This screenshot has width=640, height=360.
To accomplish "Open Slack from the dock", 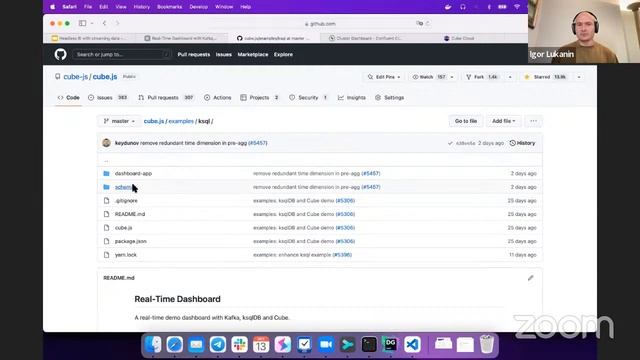I will tap(240, 344).
